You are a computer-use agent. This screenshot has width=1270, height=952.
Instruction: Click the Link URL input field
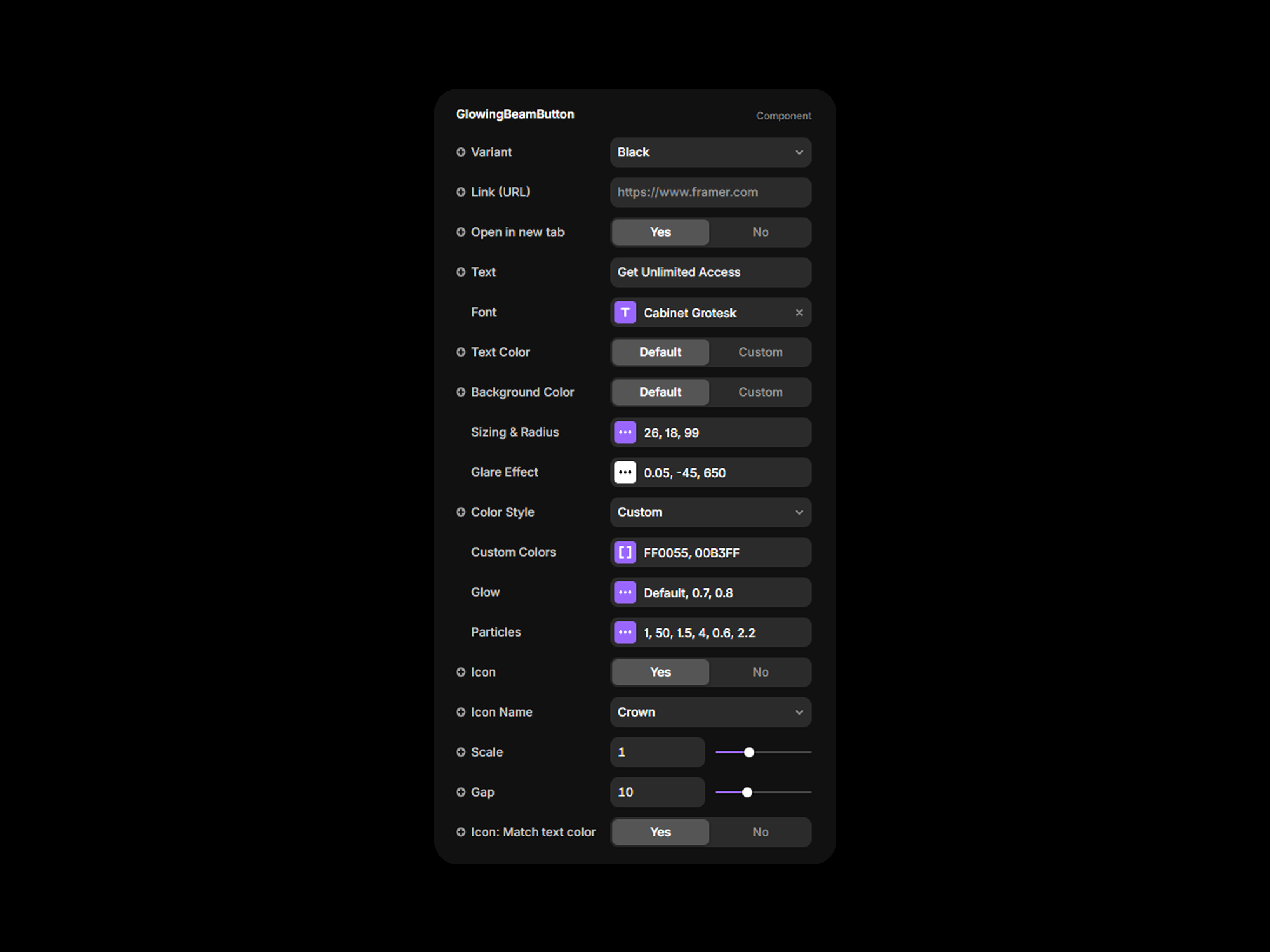710,192
